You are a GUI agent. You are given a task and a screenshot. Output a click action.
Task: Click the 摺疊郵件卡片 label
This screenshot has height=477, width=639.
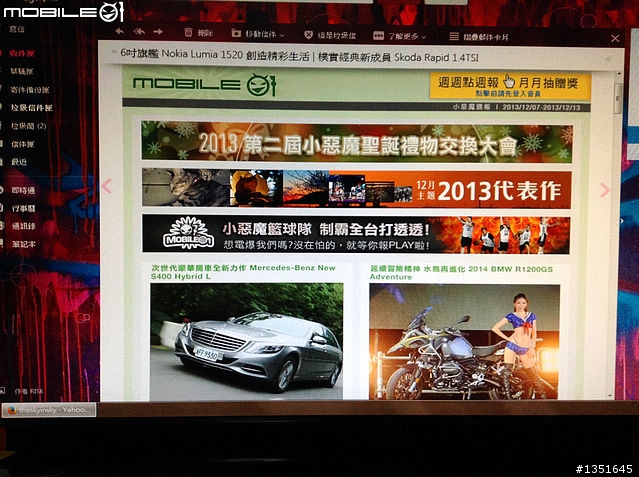click(x=486, y=37)
